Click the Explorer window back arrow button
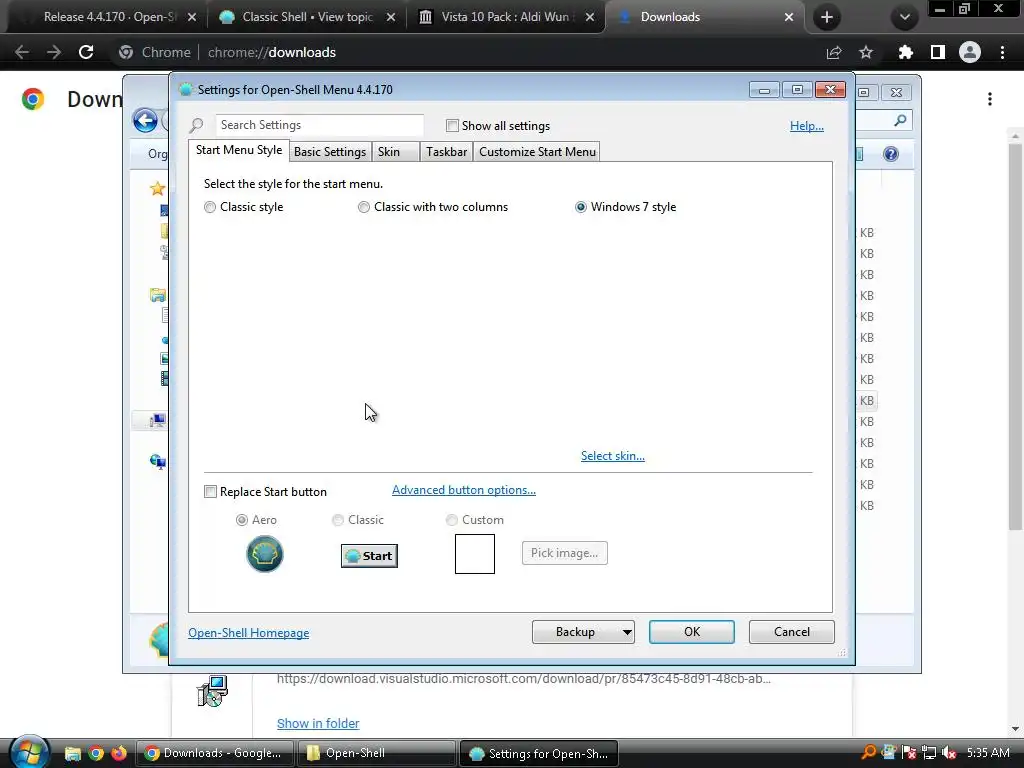The width and height of the screenshot is (1024, 768). coord(145,120)
